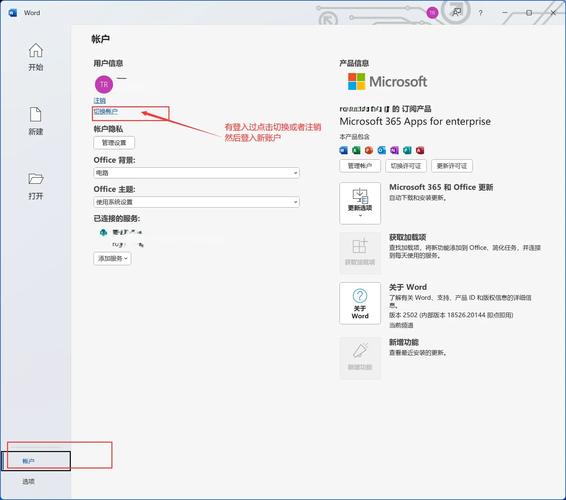566x500 pixels.
Task: Maximize the Word window
Action: coord(529,13)
